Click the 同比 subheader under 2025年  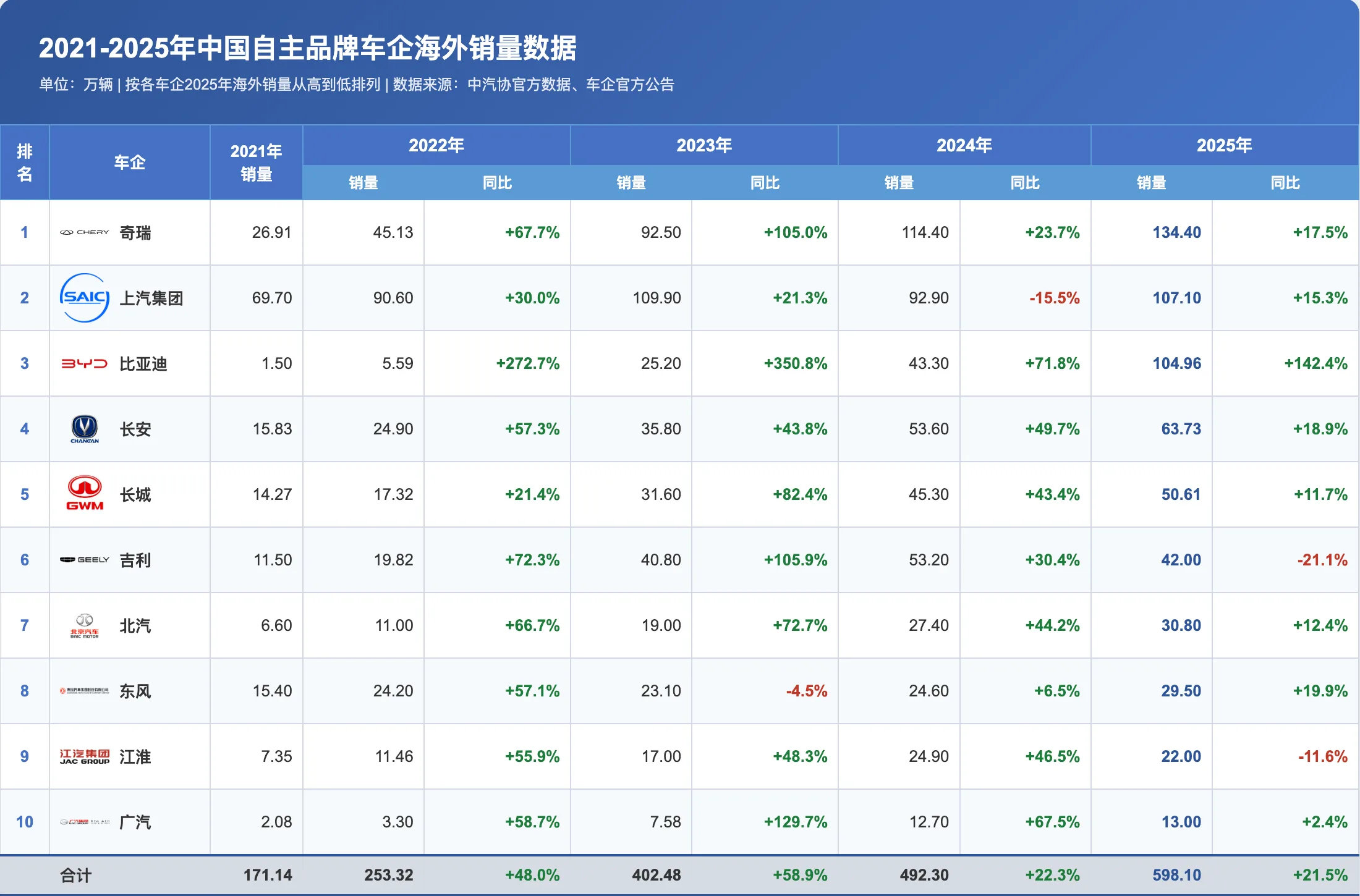(x=1285, y=183)
